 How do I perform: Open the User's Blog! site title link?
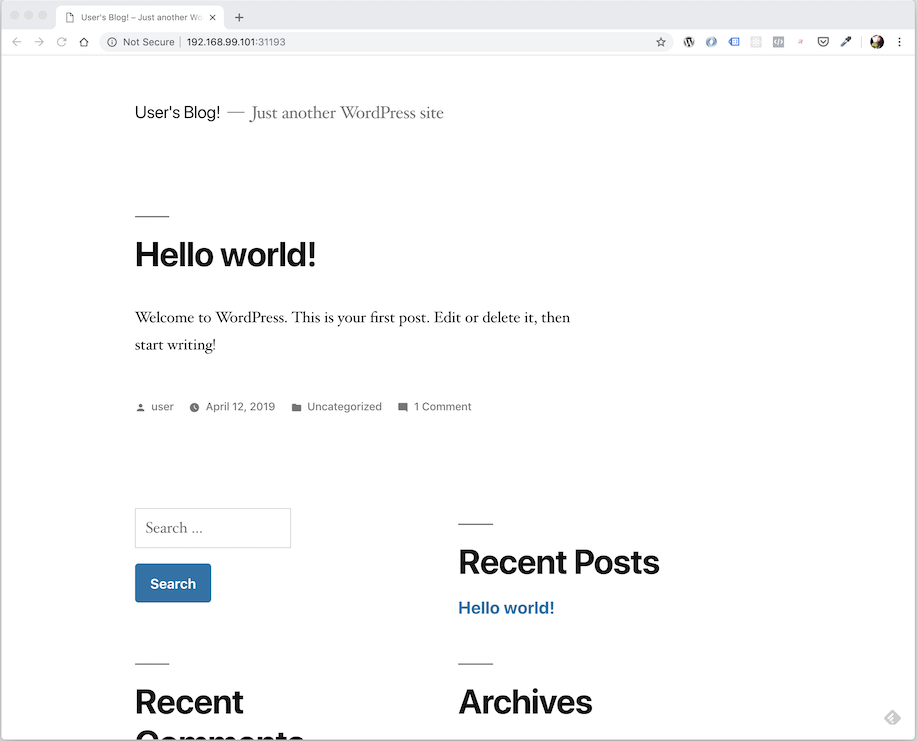pyautogui.click(x=178, y=112)
